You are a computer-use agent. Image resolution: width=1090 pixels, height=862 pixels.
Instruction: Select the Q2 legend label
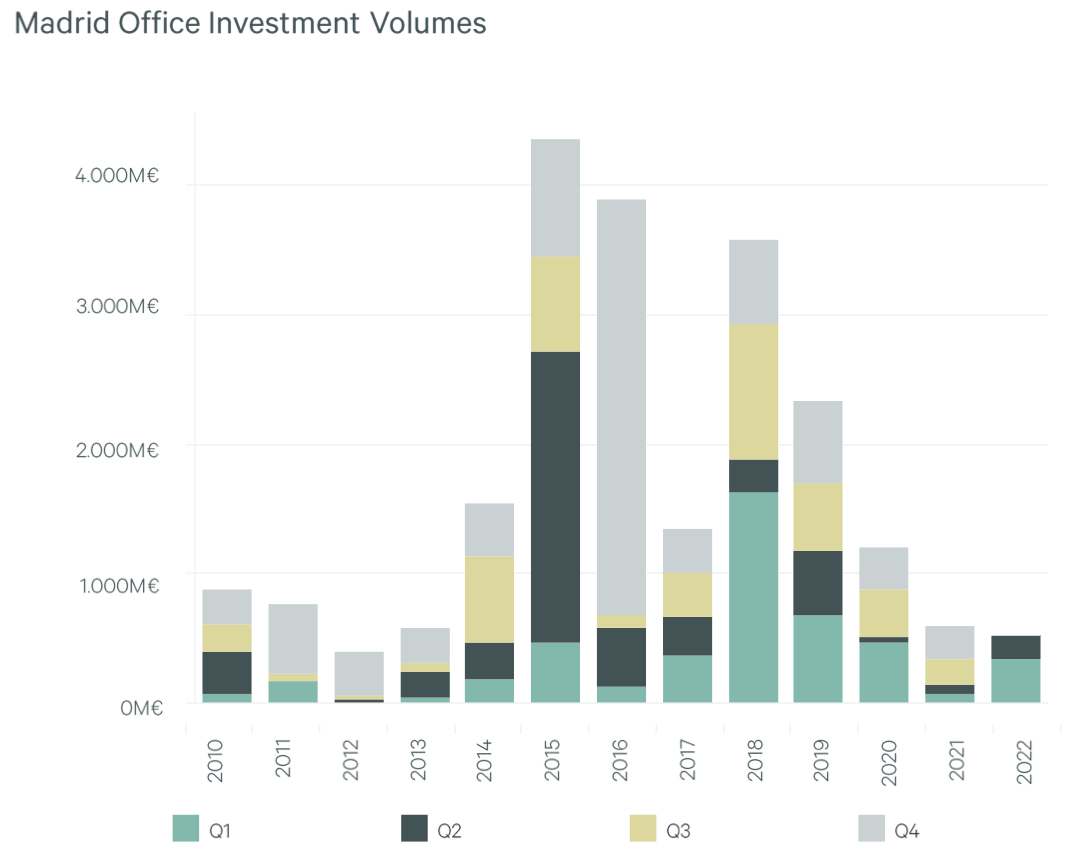447,830
